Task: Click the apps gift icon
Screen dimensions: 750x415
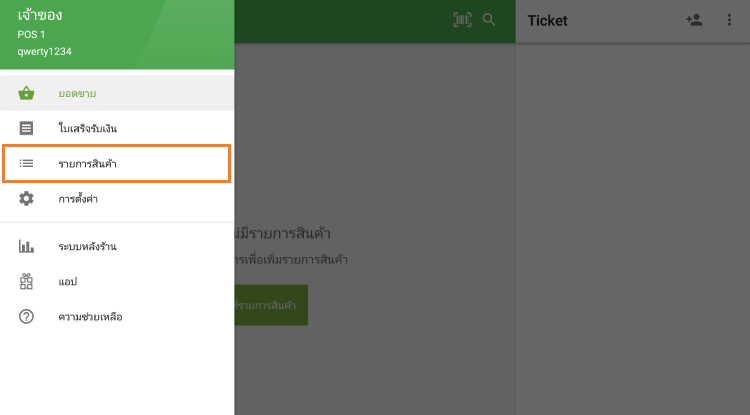Action: pyautogui.click(x=27, y=281)
